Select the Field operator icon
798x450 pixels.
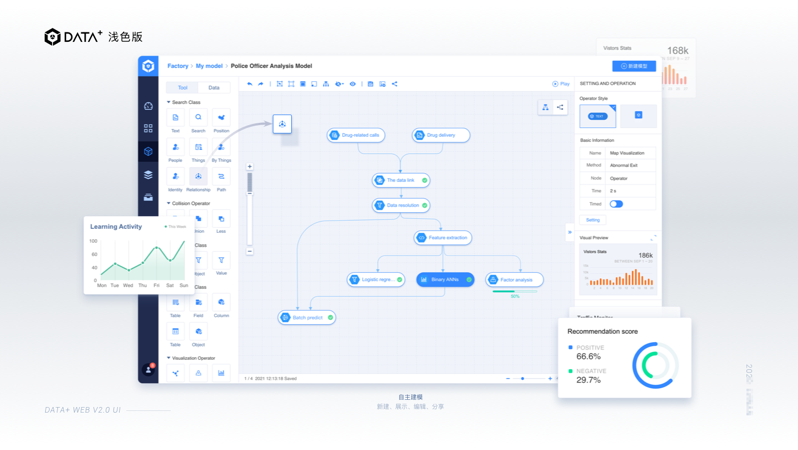(x=198, y=303)
